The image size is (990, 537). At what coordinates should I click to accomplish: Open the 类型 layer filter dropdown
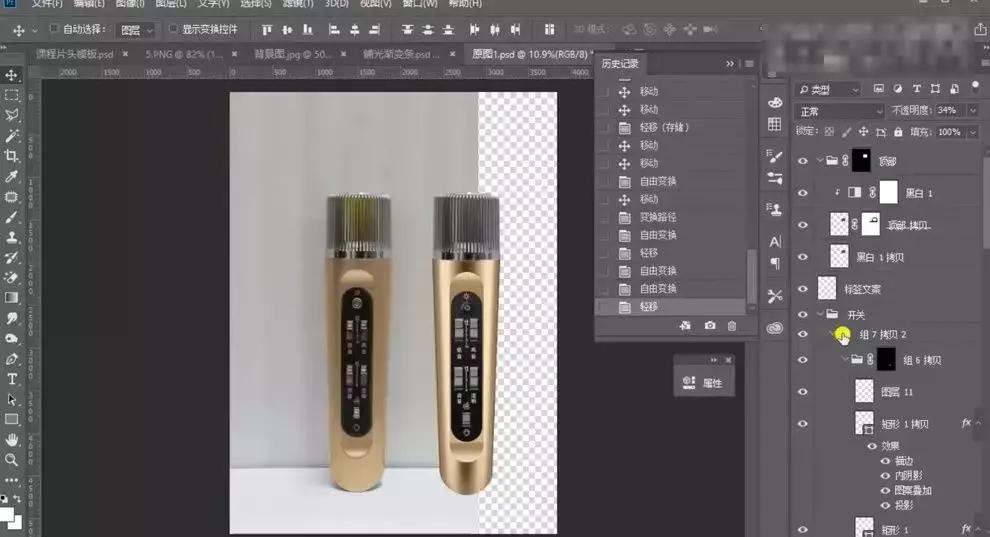(x=828, y=90)
